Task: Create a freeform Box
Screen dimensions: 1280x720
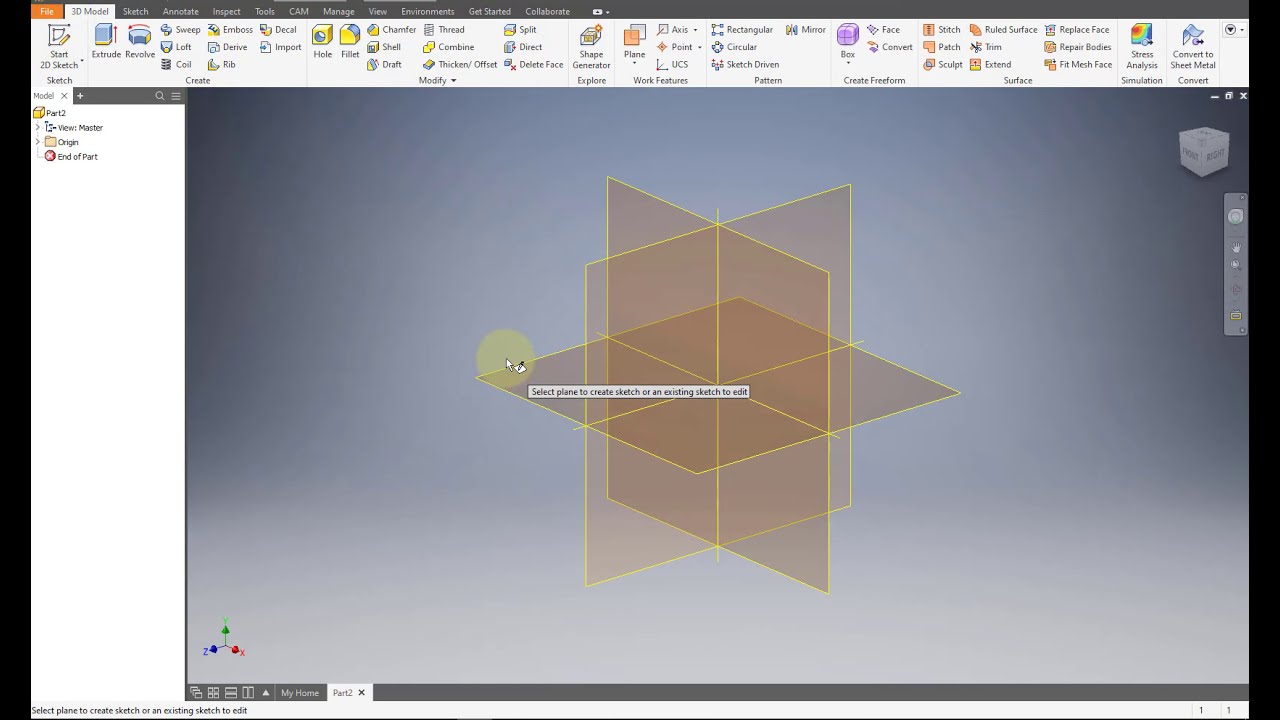Action: (847, 42)
